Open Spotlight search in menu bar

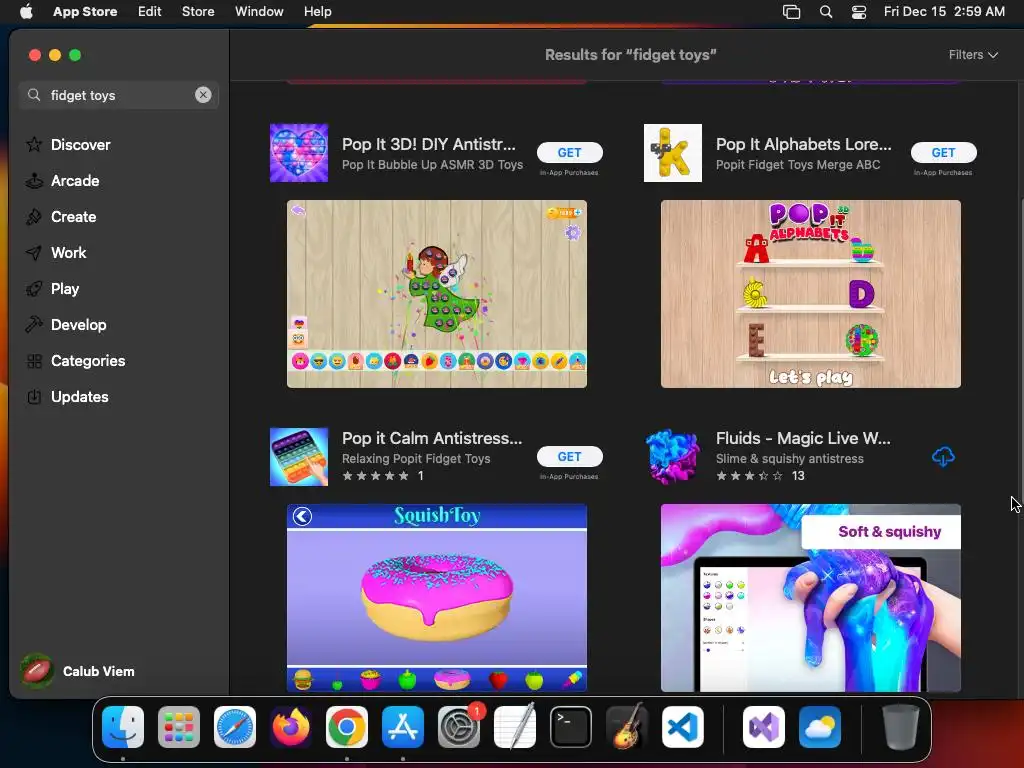tap(825, 11)
